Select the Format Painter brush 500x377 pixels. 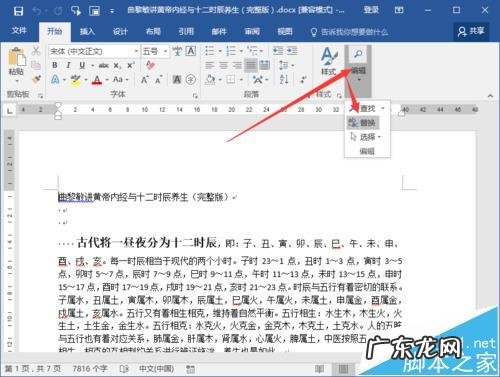(x=36, y=79)
